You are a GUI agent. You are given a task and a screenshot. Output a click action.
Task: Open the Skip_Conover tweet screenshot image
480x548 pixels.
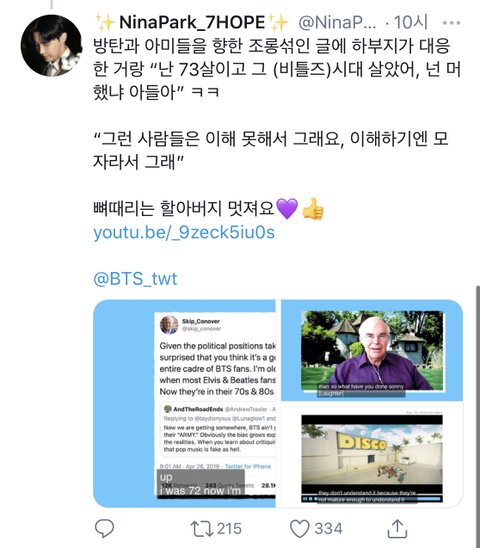(184, 403)
